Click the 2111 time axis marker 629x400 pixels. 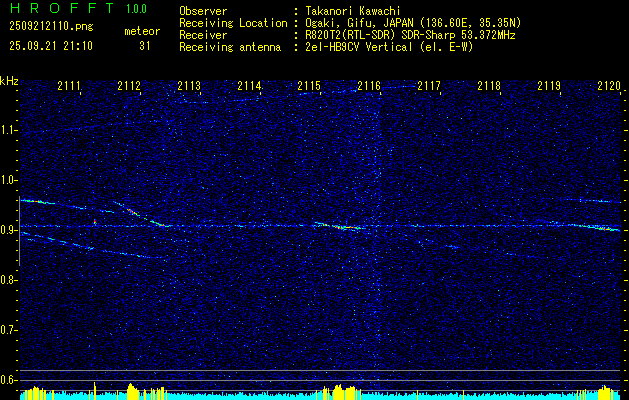pyautogui.click(x=69, y=86)
